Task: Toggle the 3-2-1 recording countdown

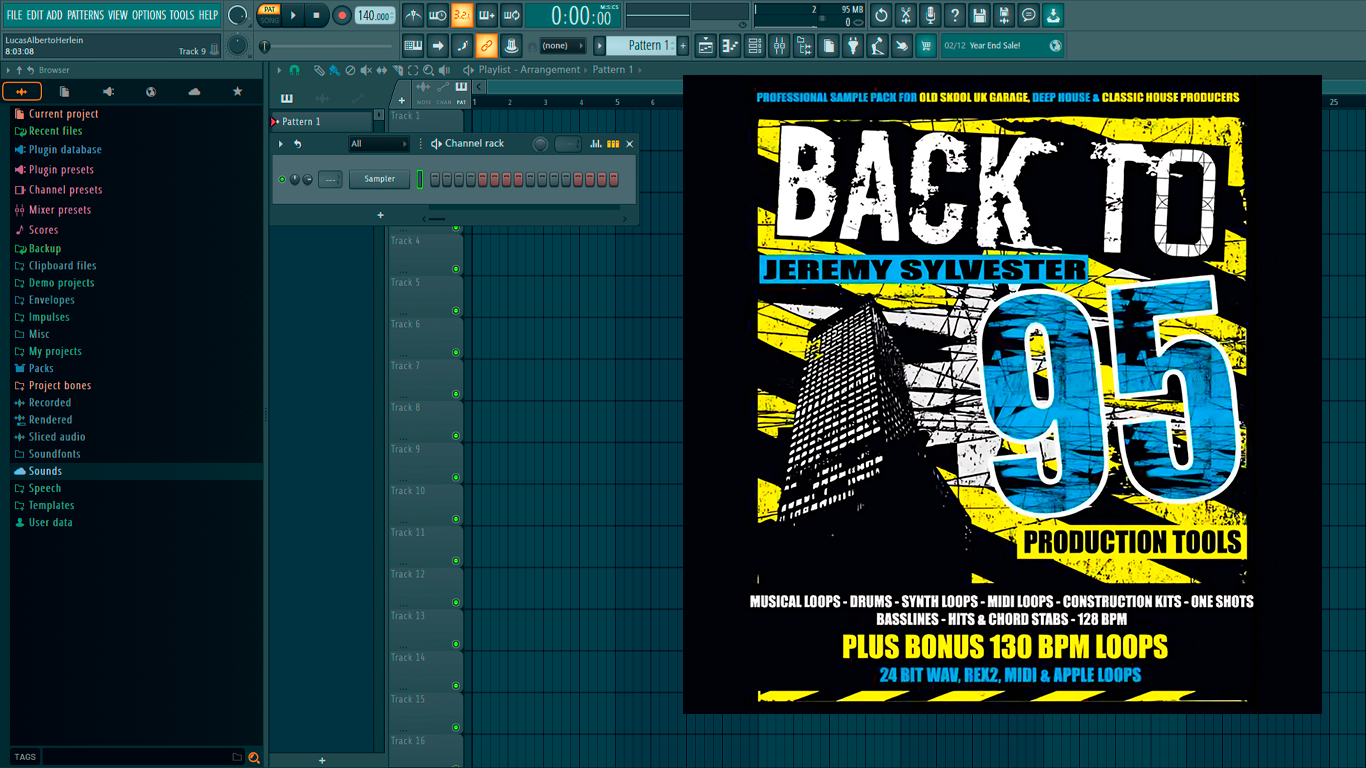Action: coord(462,15)
